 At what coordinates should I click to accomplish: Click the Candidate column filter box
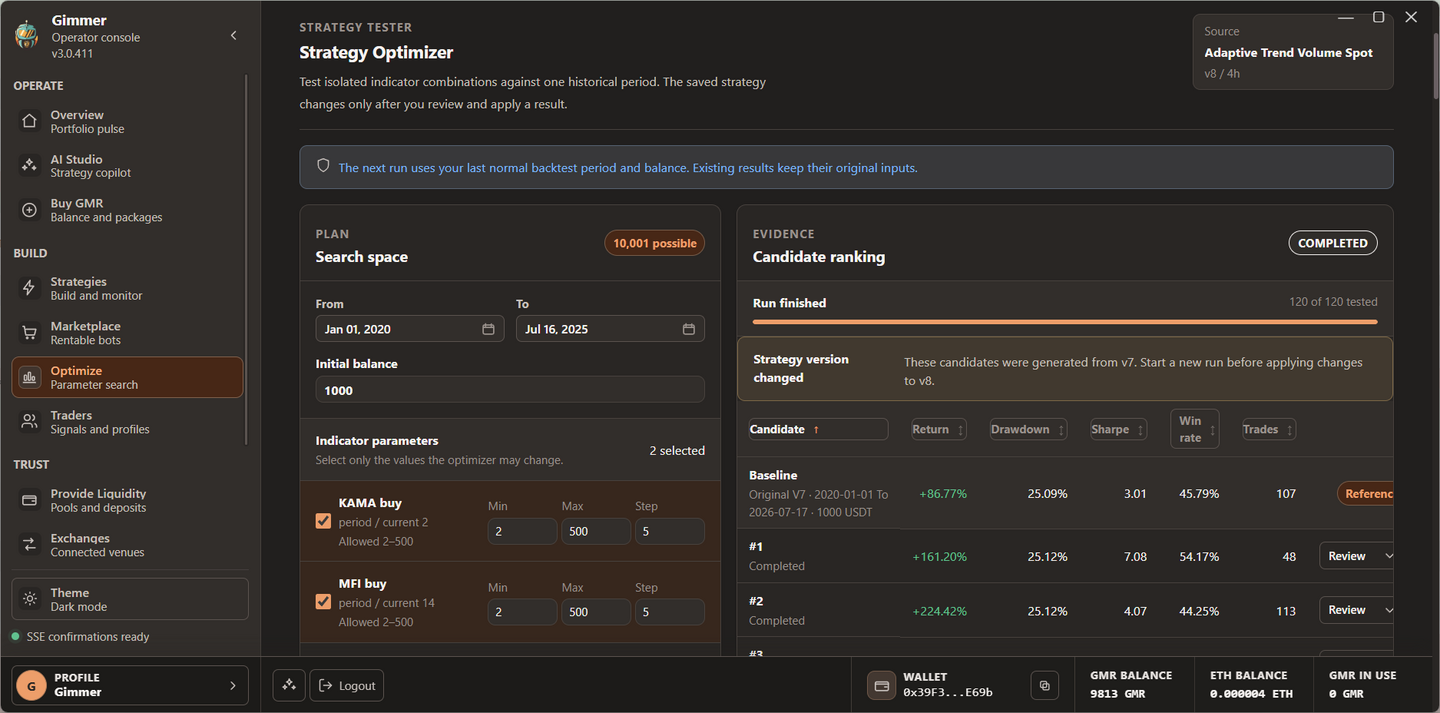[x=818, y=429]
